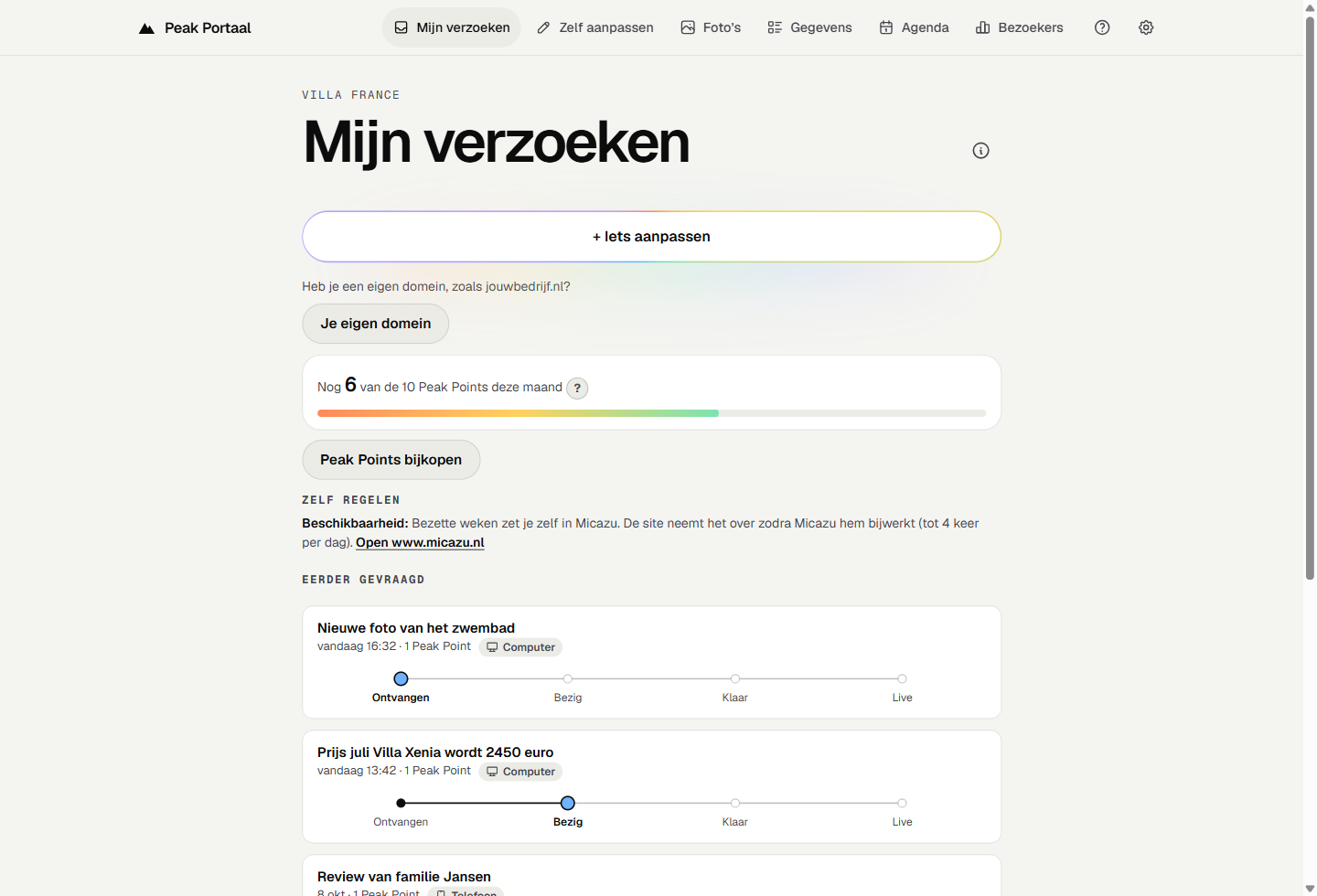Navigate to the Agenda tab

(x=914, y=27)
